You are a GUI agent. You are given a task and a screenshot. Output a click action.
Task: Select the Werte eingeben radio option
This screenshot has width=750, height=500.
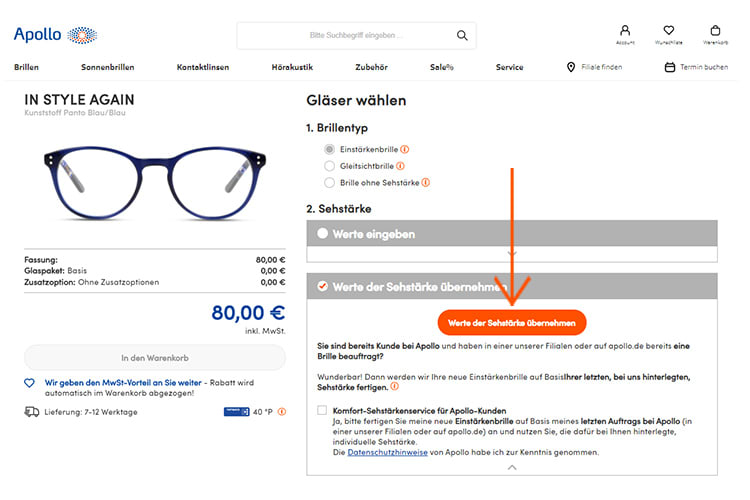323,233
